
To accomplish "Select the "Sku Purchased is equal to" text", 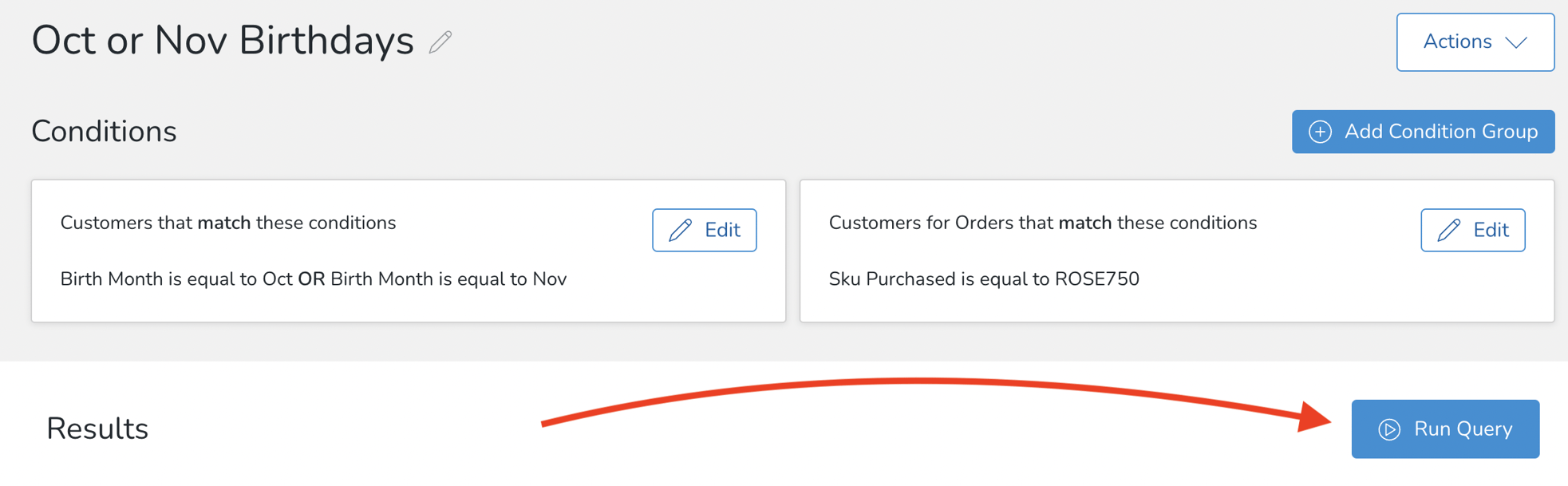I will pyautogui.click(x=939, y=279).
